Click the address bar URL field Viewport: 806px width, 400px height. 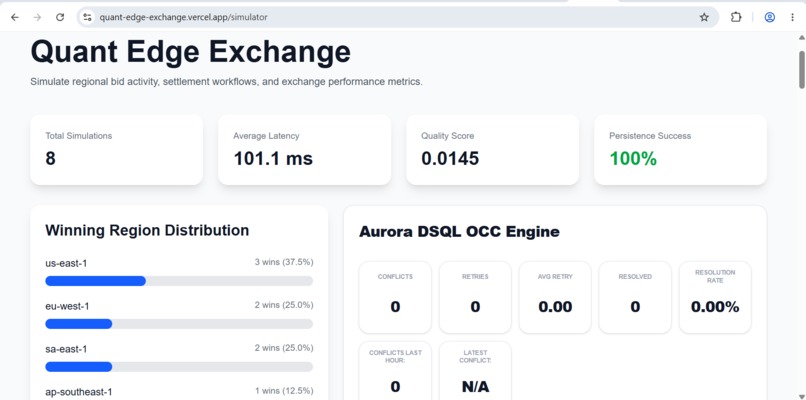point(396,17)
